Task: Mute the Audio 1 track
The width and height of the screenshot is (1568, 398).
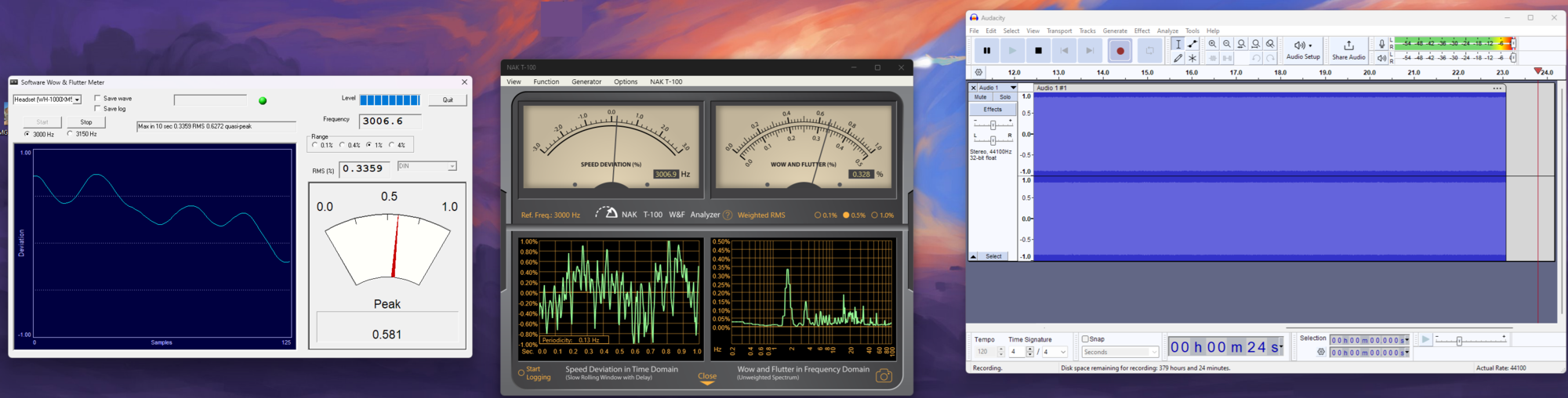Action: [981, 97]
